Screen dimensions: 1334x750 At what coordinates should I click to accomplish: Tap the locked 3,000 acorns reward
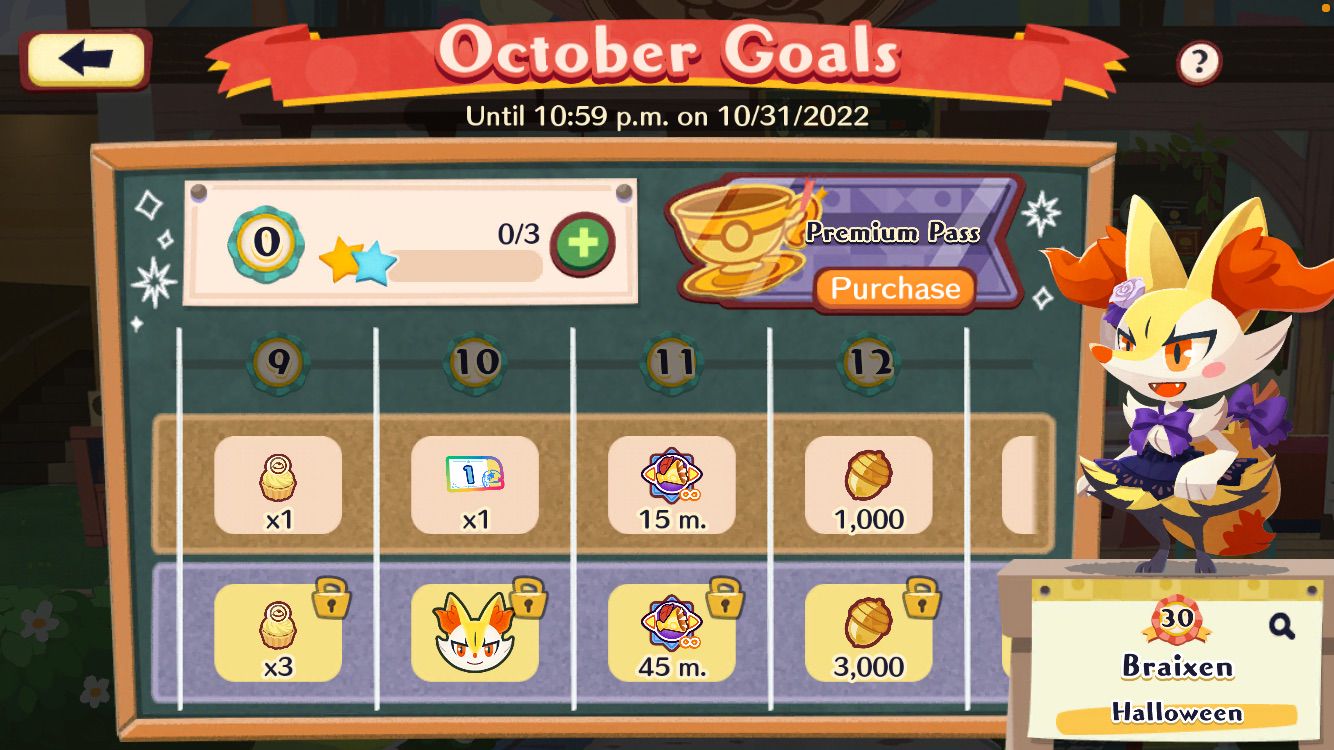869,633
